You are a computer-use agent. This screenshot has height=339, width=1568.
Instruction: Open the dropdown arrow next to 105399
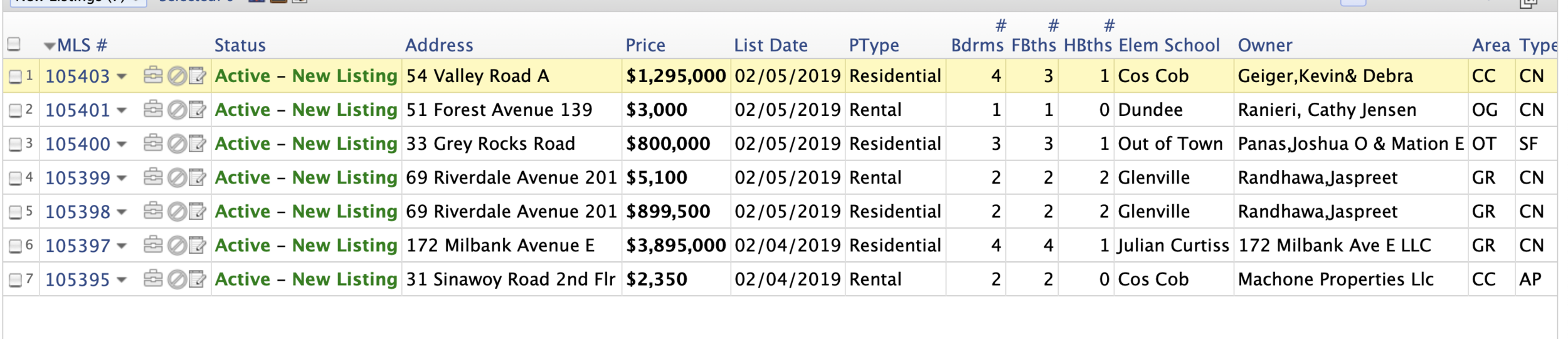(122, 178)
